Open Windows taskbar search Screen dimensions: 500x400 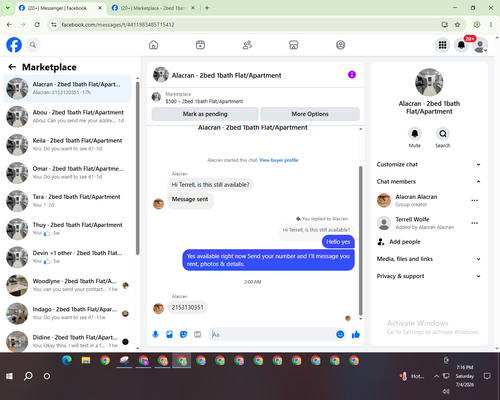point(28,376)
